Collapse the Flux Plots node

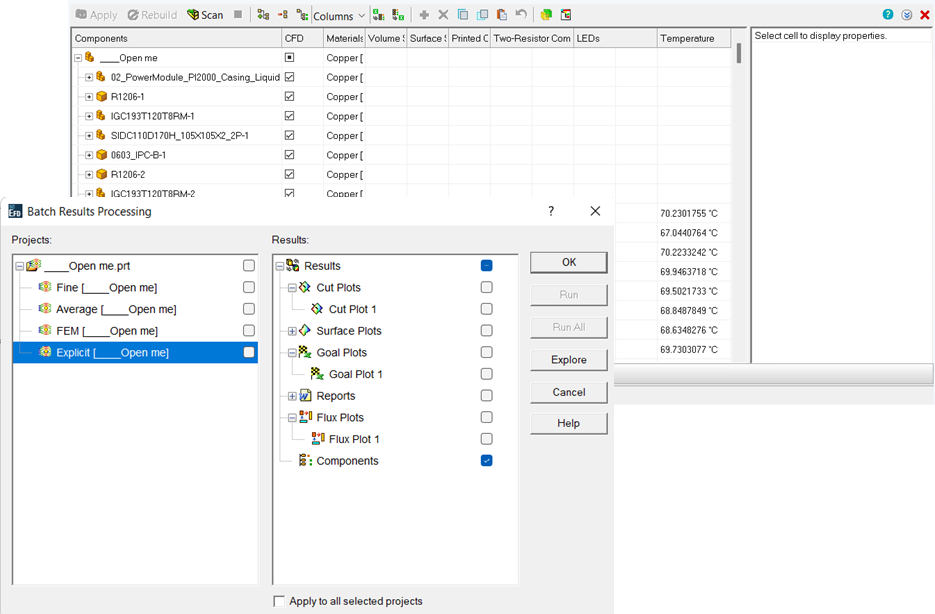coord(292,417)
